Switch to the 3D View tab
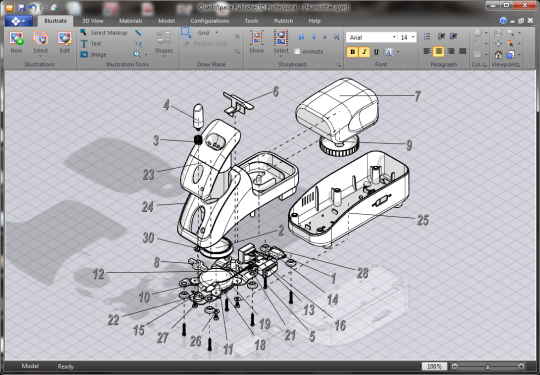The height and width of the screenshot is (375, 540). (93, 21)
